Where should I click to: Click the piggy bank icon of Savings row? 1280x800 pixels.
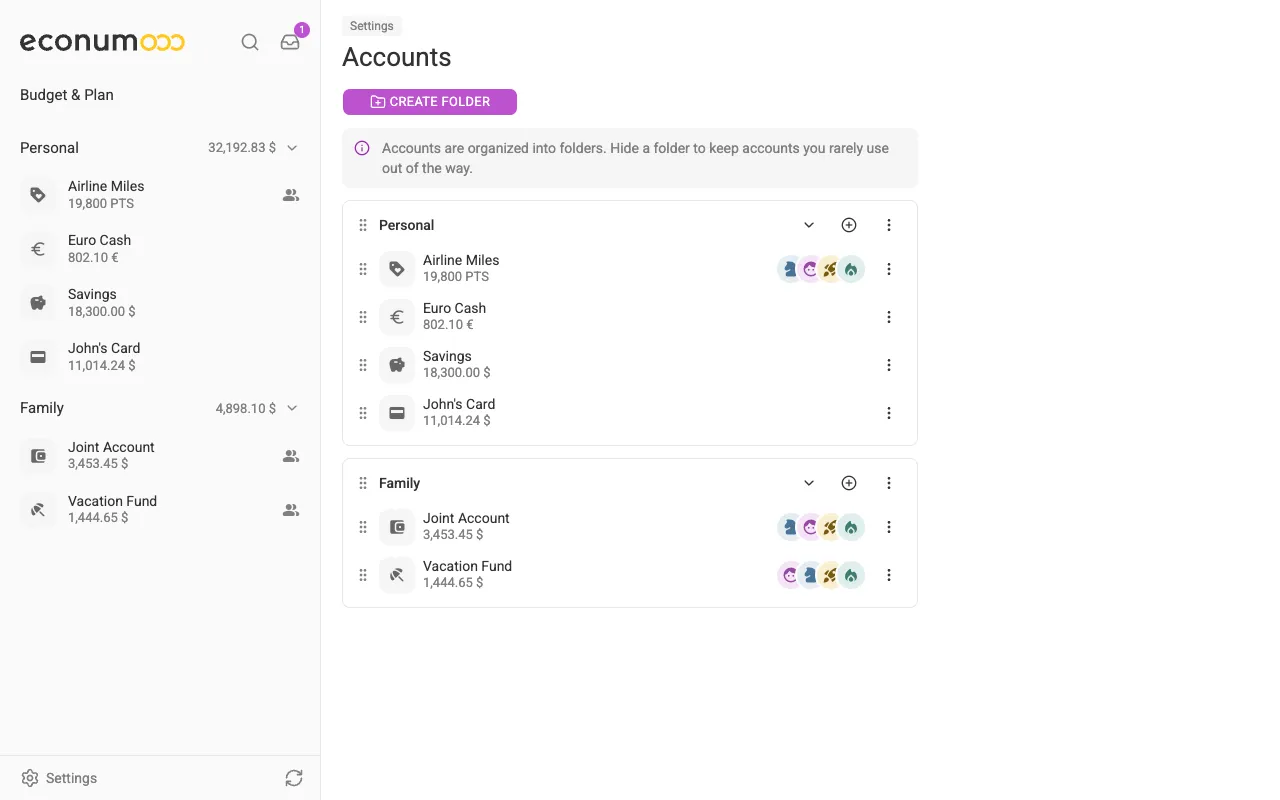point(397,365)
